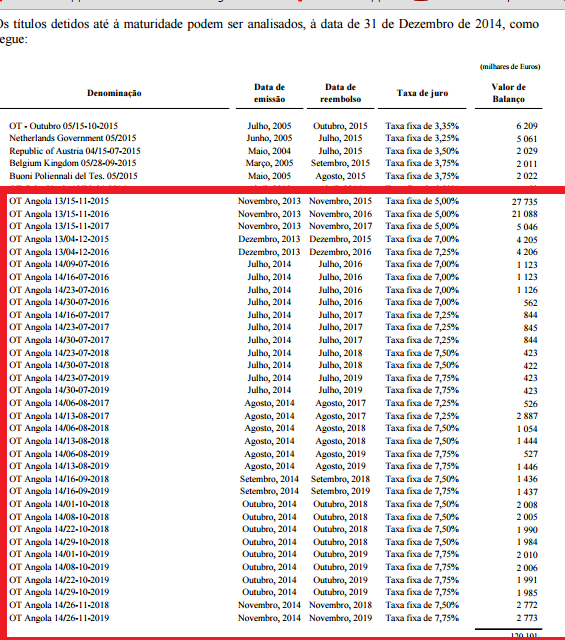Image resolution: width=565 pixels, height=640 pixels.
Task: Click reimbursement date 'Setembro, 2015'
Action: tap(340, 163)
